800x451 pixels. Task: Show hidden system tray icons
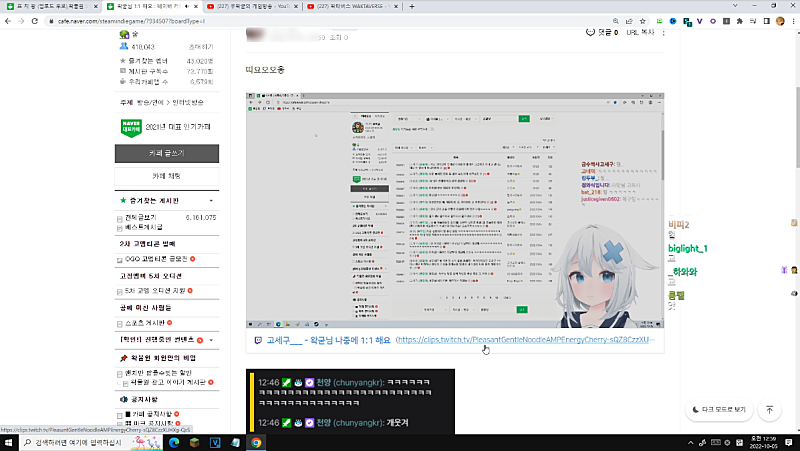pos(690,442)
